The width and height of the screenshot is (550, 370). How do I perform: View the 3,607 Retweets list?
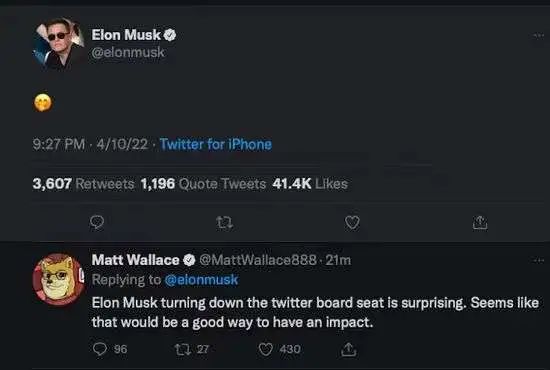coord(83,183)
